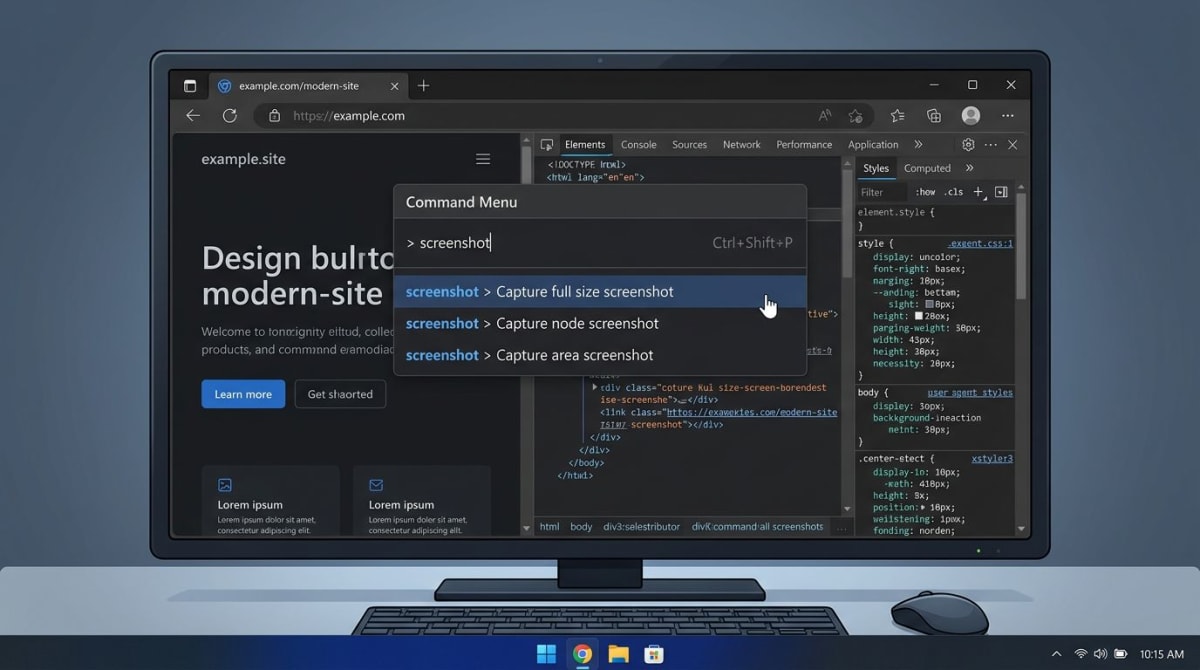Focus the Command Menu search field
Viewport: 1200px width, 670px height.
click(600, 243)
